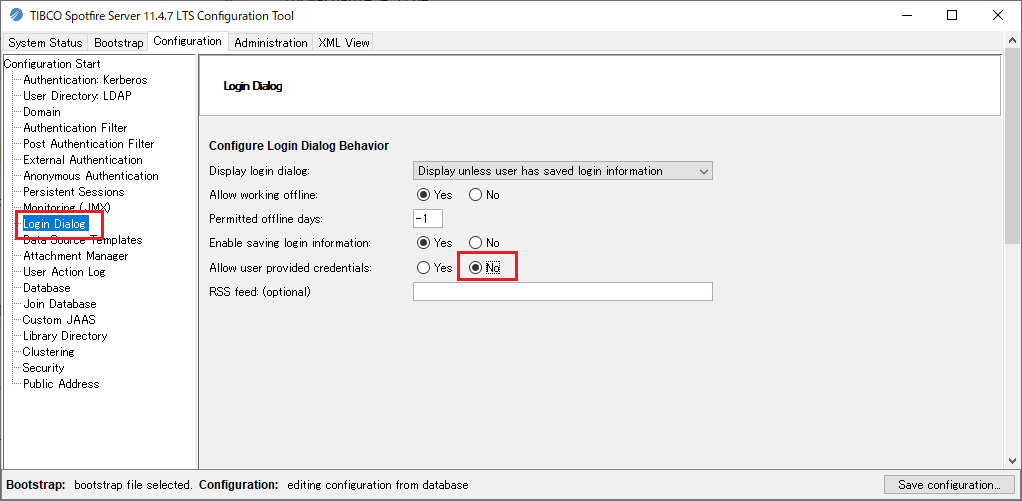Open the Security configuration node

point(43,367)
